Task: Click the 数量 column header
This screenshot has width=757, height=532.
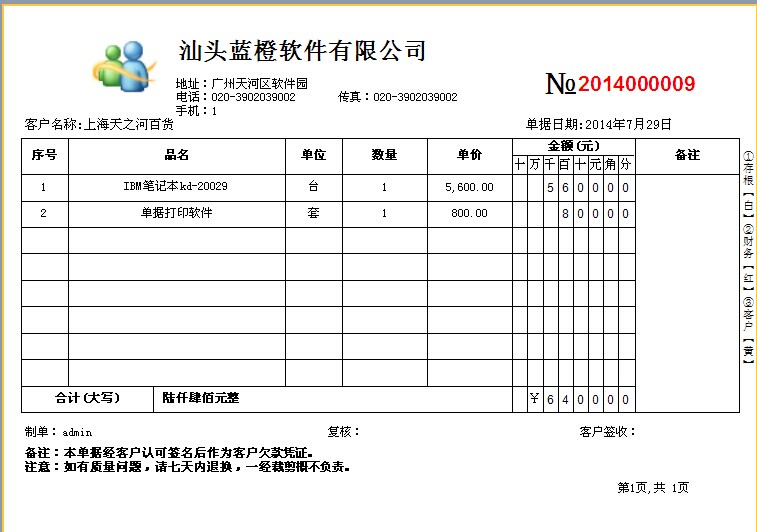Action: coord(384,155)
